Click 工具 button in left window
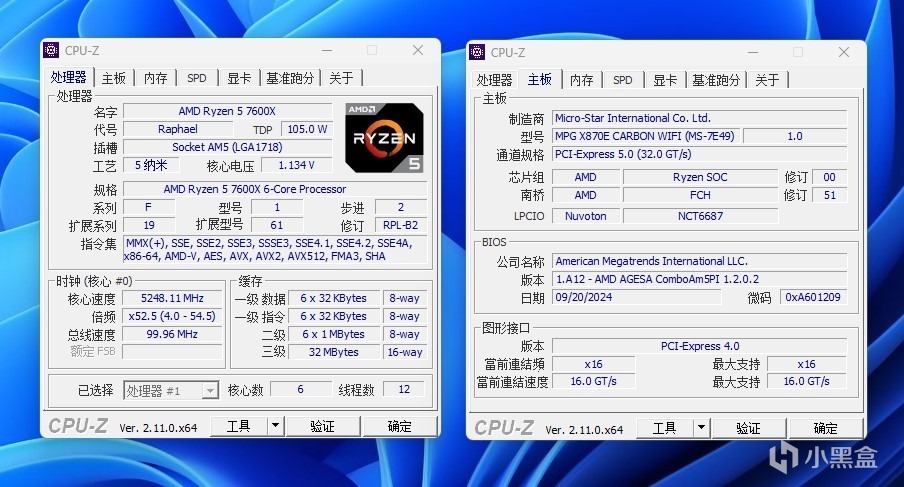The width and height of the screenshot is (904, 487). [239, 426]
